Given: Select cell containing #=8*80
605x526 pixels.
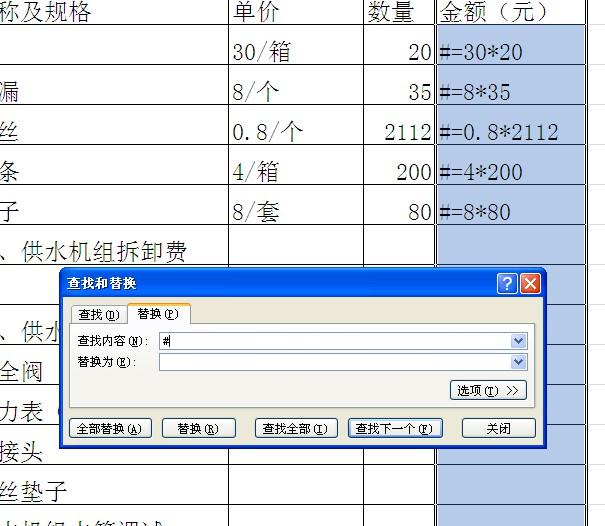Looking at the screenshot, I should 511,205.
